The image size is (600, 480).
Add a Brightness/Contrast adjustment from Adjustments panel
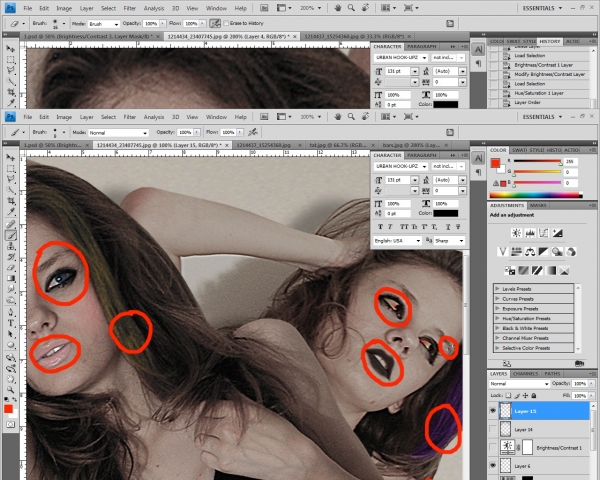tap(516, 233)
